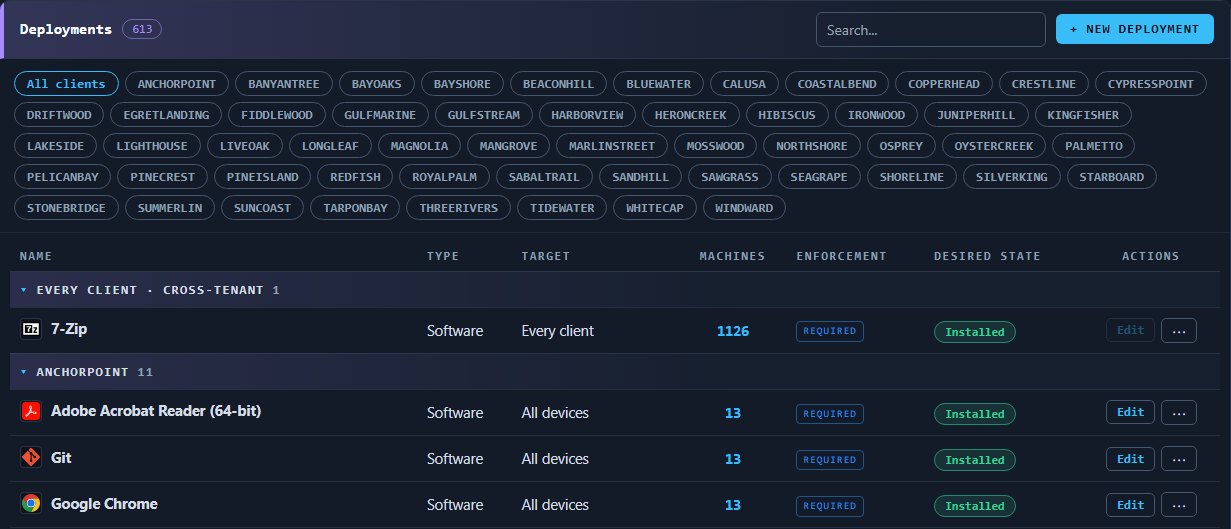
Task: Click the Deployments page title
Action: tap(66, 29)
